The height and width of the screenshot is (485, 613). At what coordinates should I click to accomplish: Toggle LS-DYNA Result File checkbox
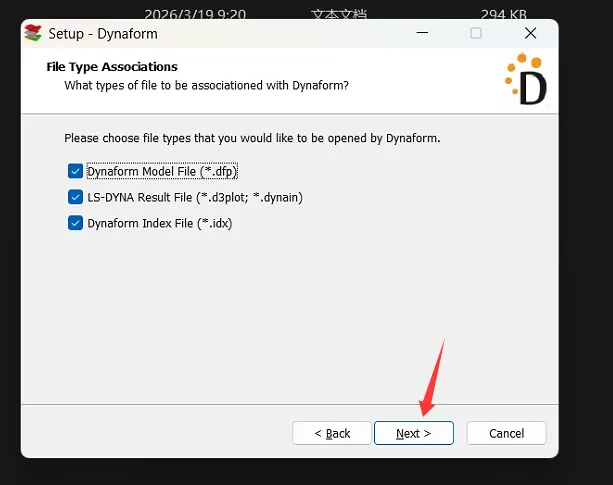(75, 197)
